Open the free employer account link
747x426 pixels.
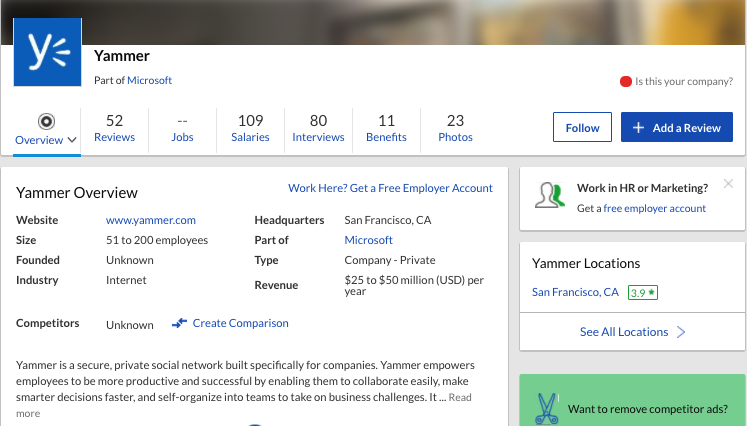(655, 209)
